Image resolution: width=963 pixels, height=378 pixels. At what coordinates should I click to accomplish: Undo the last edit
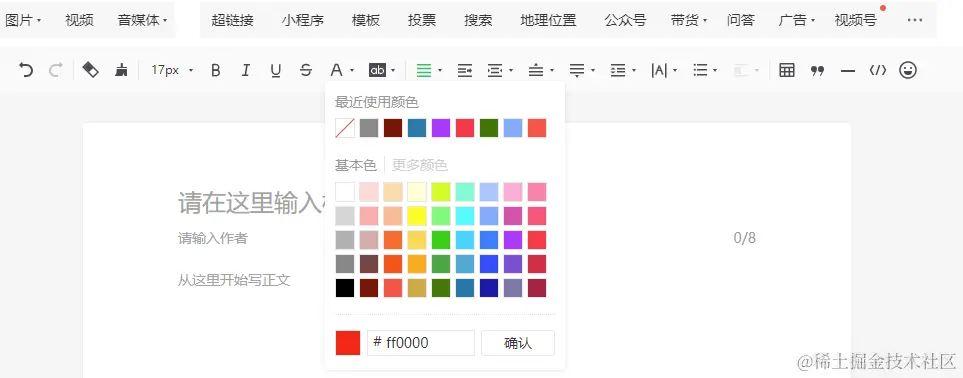(x=26, y=70)
